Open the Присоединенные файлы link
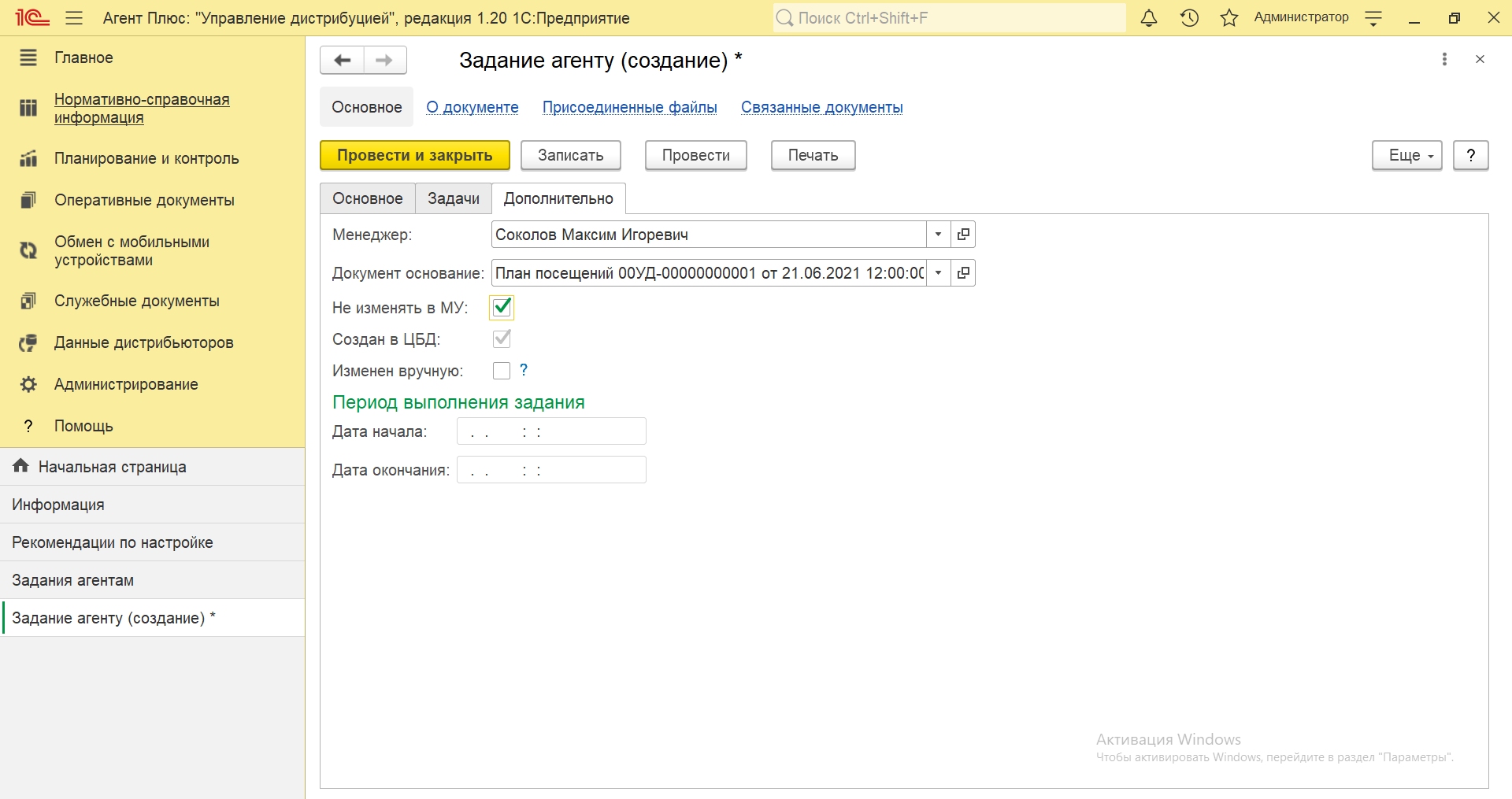 630,107
